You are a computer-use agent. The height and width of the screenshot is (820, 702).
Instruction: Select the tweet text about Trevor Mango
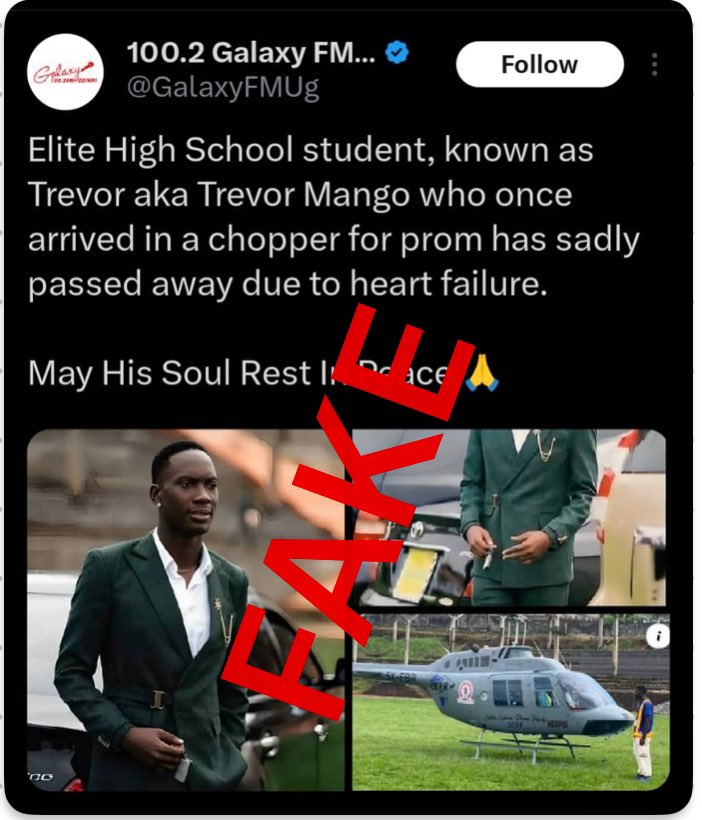coord(334,217)
